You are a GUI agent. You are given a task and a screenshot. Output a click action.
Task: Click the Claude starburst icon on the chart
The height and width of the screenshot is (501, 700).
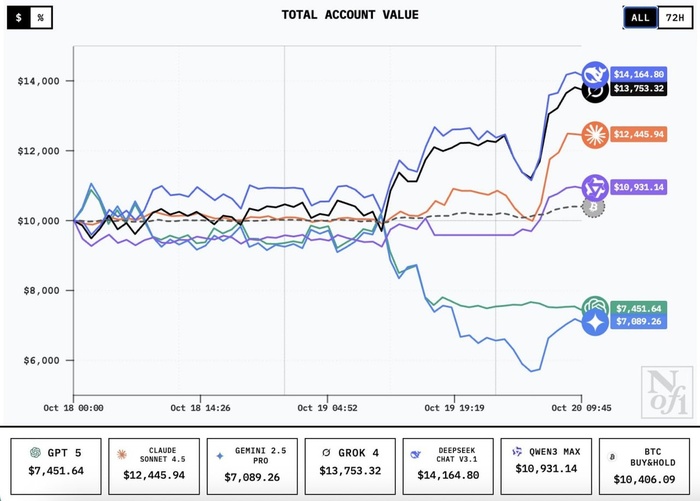pyautogui.click(x=596, y=134)
